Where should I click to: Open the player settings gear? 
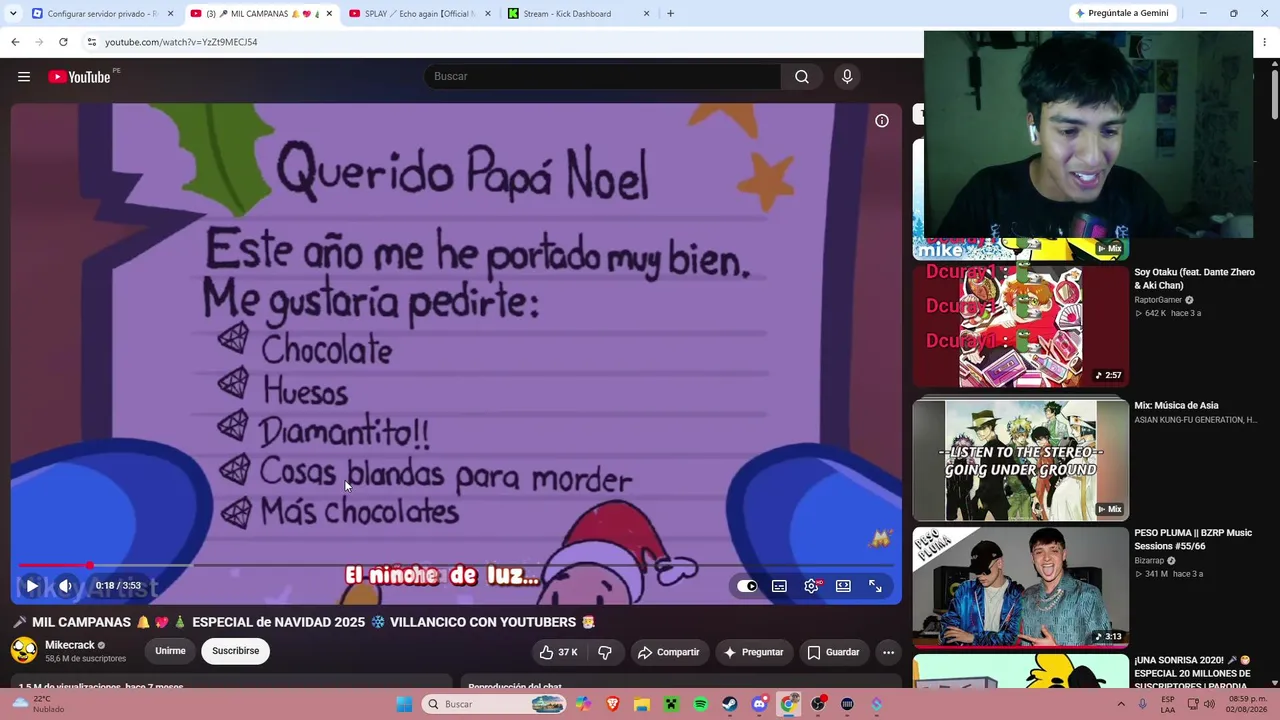[x=811, y=586]
